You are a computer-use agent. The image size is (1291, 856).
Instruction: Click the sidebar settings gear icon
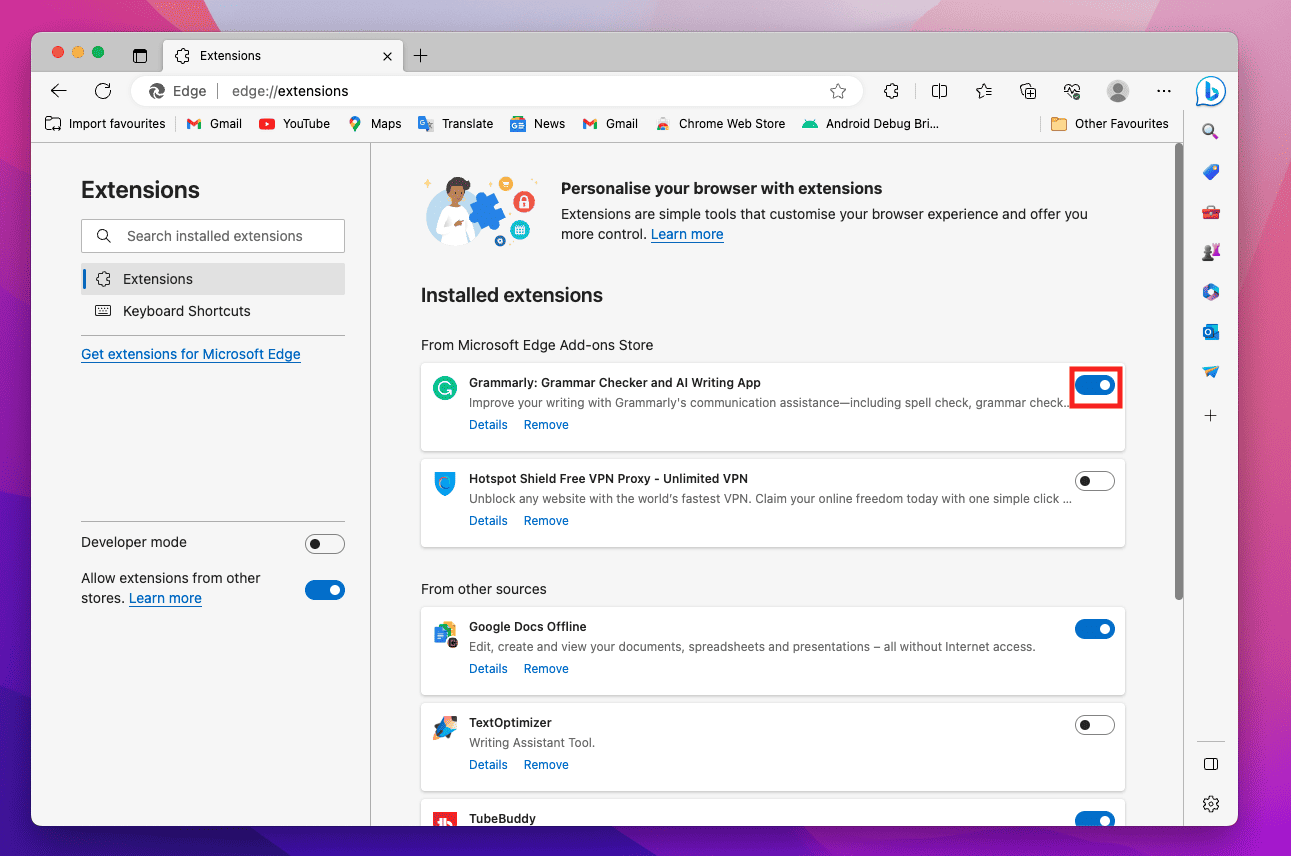pos(1210,804)
